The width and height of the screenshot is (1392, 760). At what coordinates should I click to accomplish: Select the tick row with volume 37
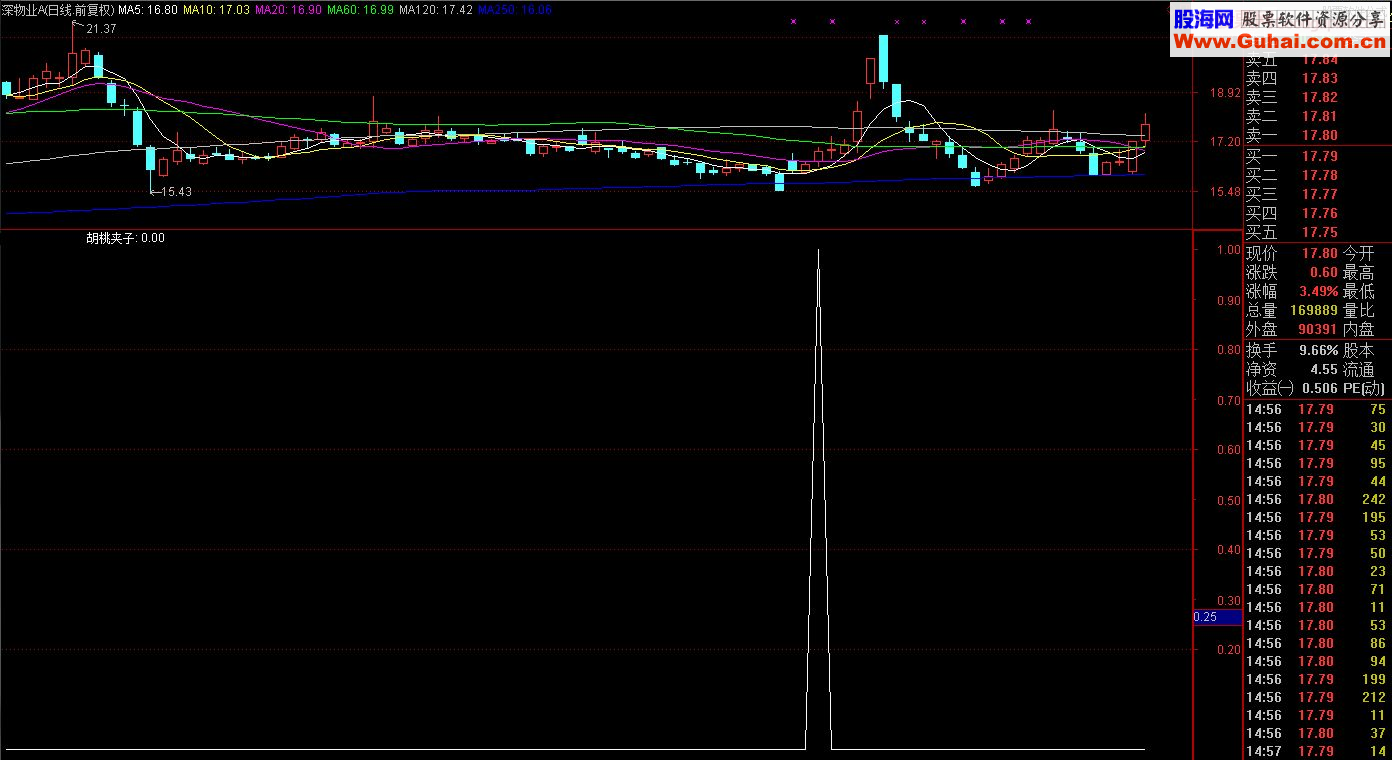[1317, 733]
